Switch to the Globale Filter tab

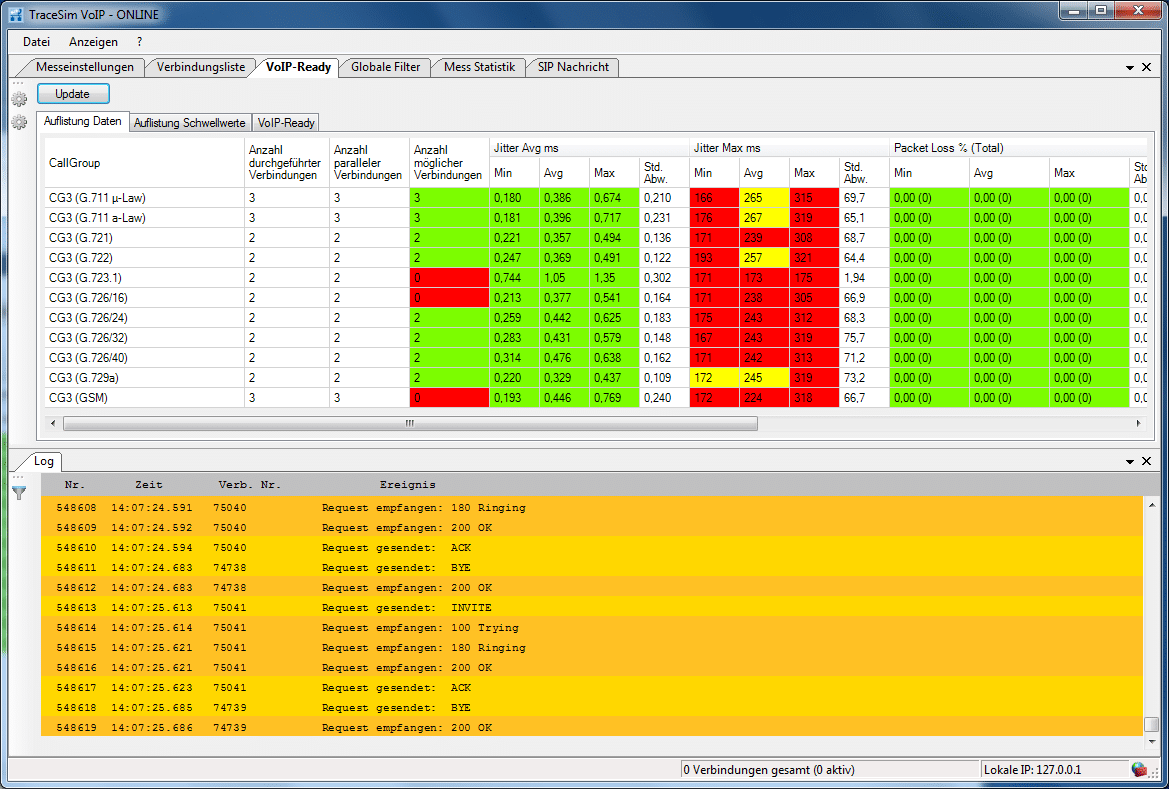tap(385, 67)
